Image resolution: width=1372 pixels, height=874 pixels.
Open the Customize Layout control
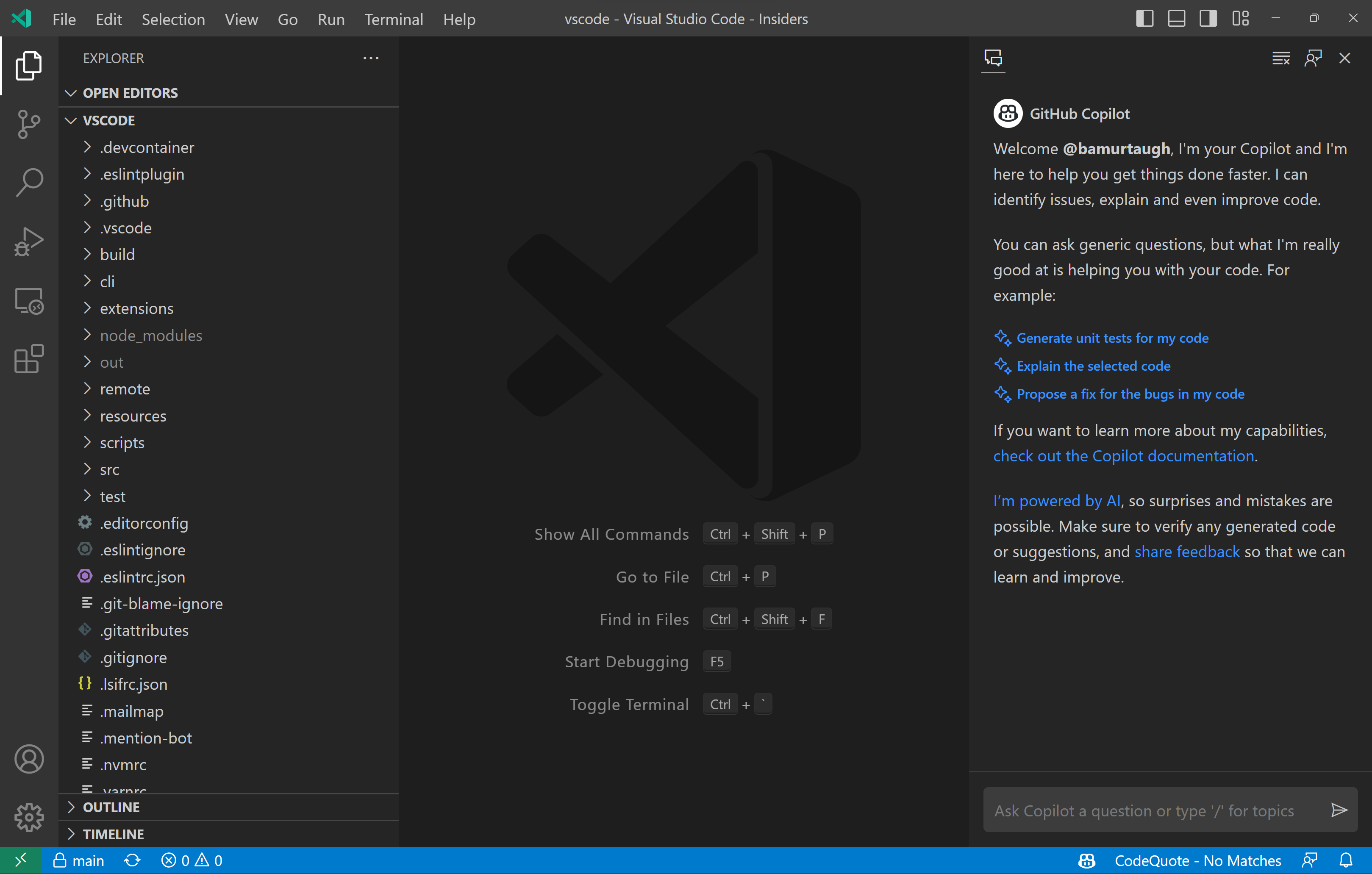[x=1240, y=18]
